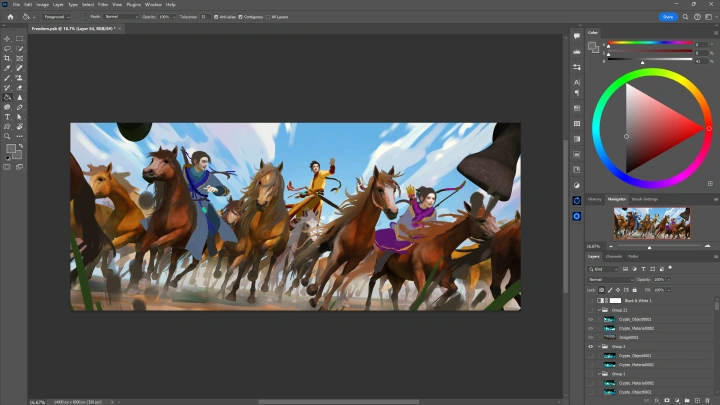Open the Image menu

click(x=42, y=5)
